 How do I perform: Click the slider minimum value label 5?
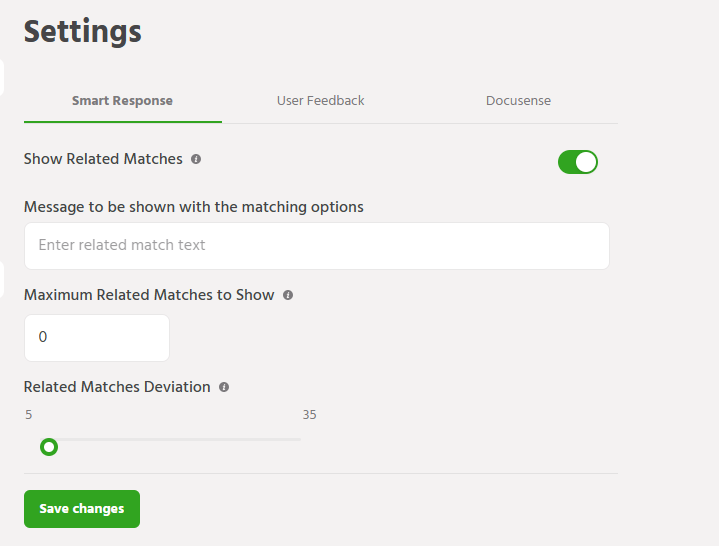pyautogui.click(x=29, y=415)
